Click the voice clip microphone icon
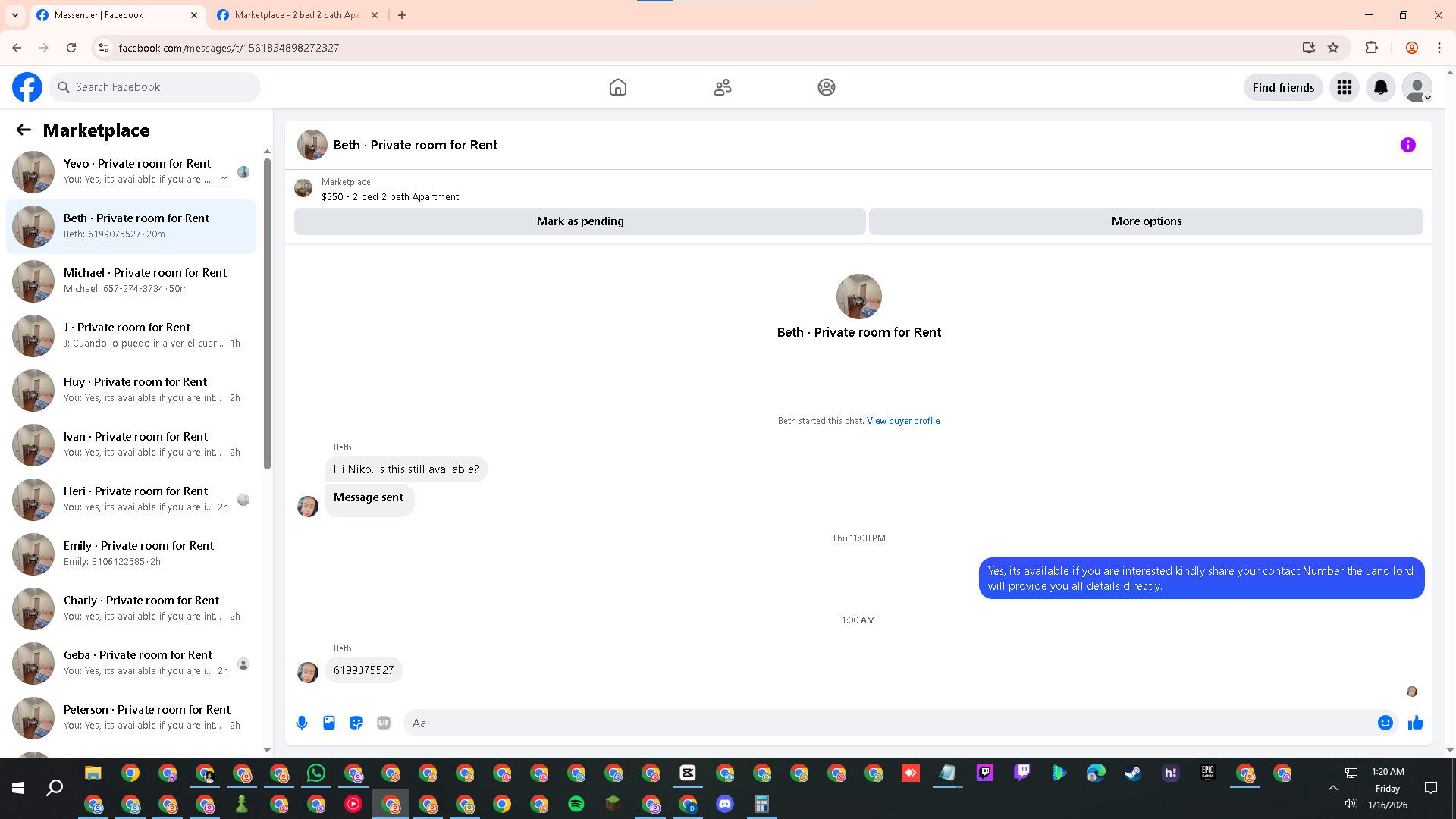1456x819 pixels. [302, 723]
